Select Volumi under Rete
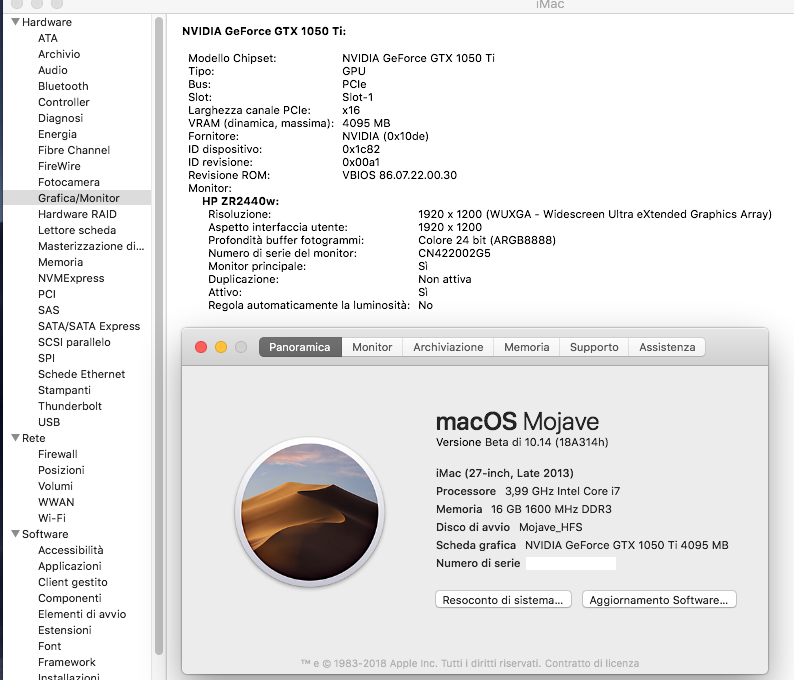 tap(55, 486)
